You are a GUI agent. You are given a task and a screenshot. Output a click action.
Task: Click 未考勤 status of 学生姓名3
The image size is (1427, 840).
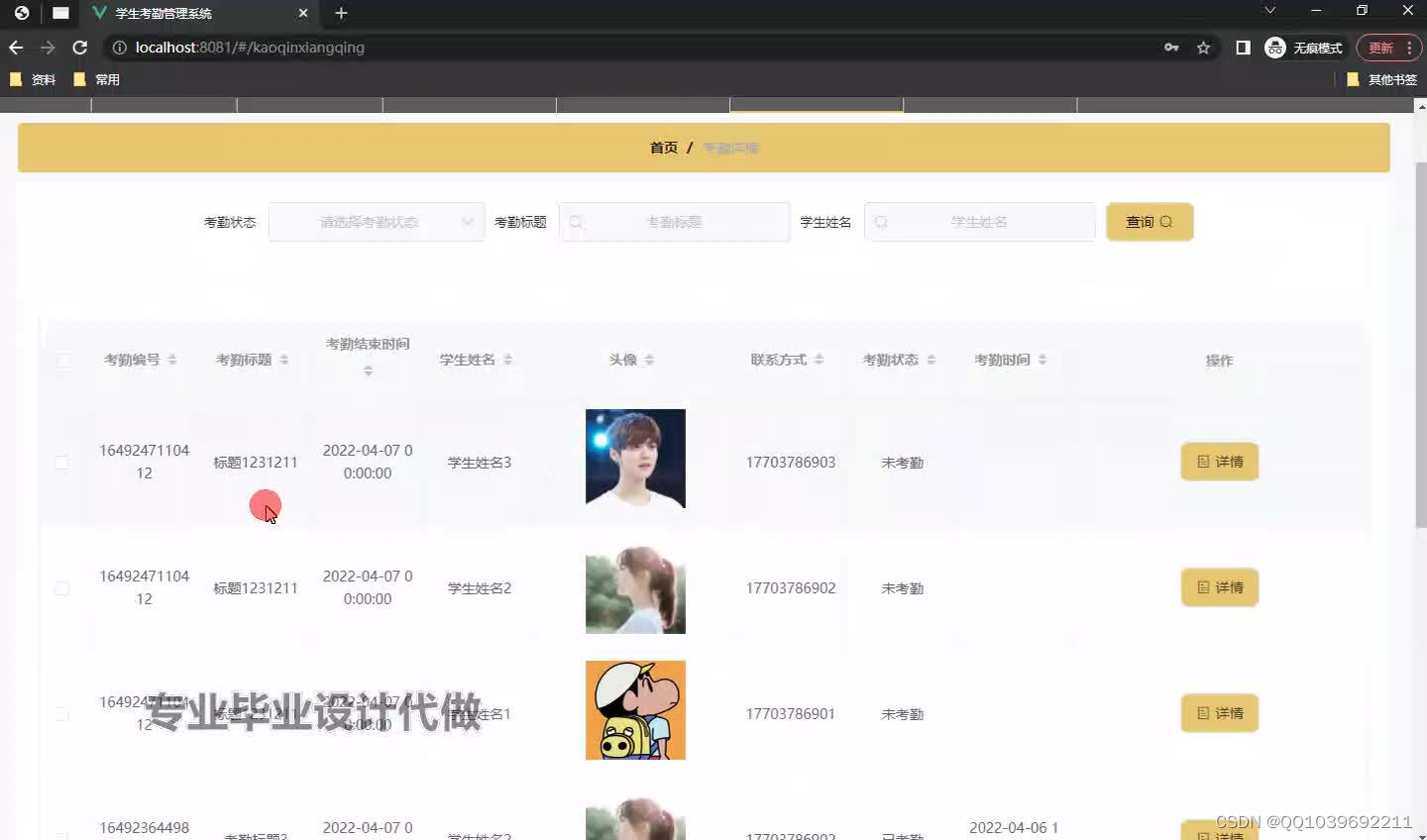(902, 463)
